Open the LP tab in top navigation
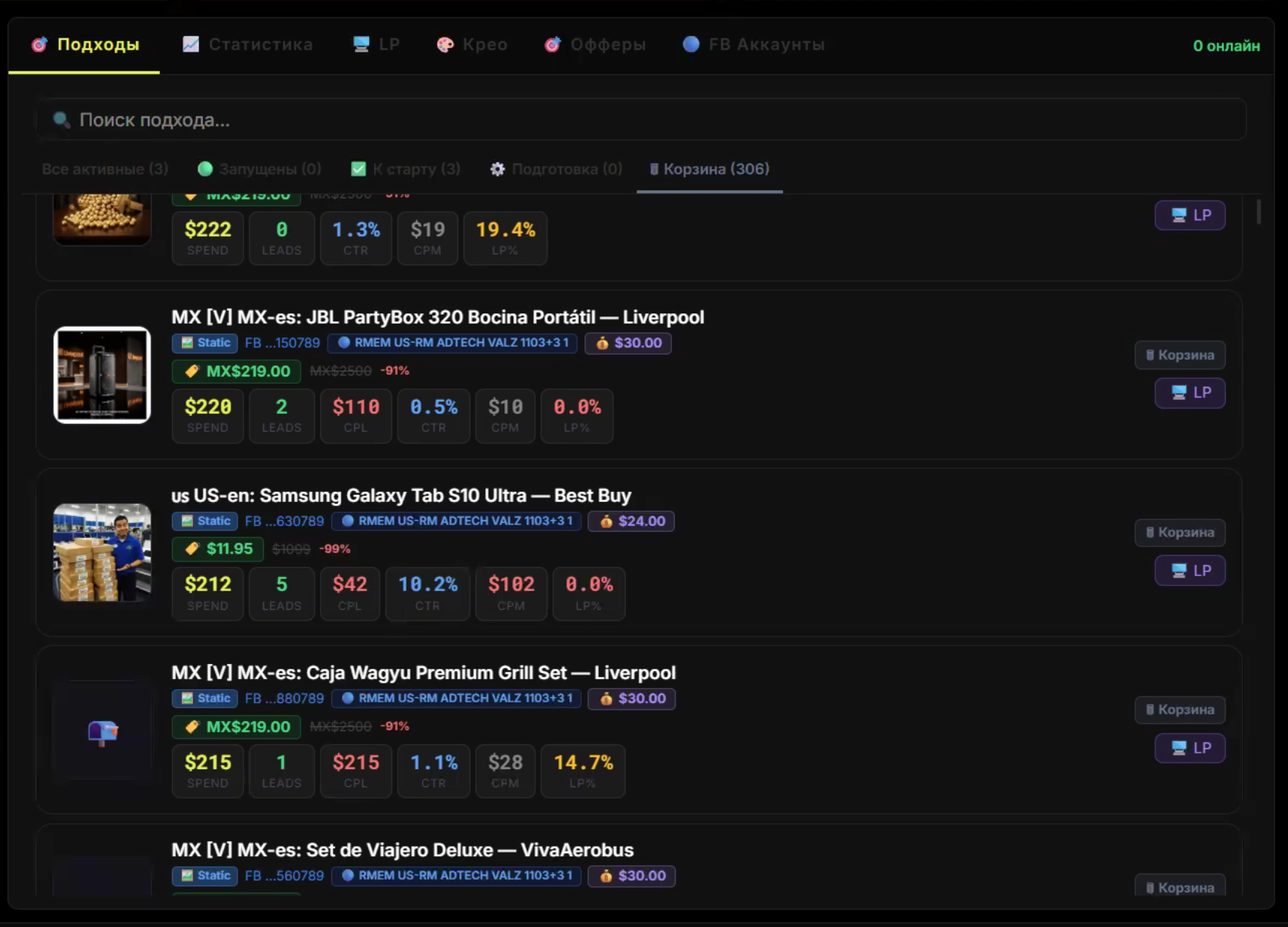The width and height of the screenshot is (1288, 927). click(376, 44)
